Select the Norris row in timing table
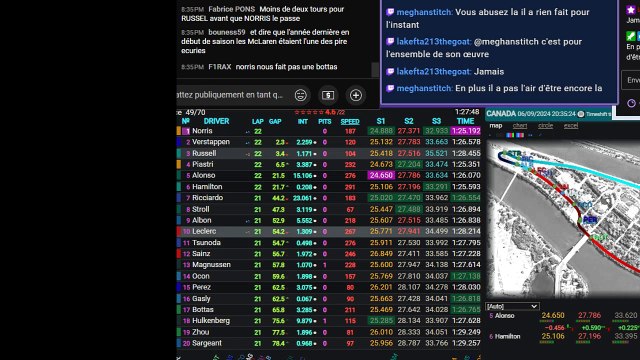 pos(329,131)
